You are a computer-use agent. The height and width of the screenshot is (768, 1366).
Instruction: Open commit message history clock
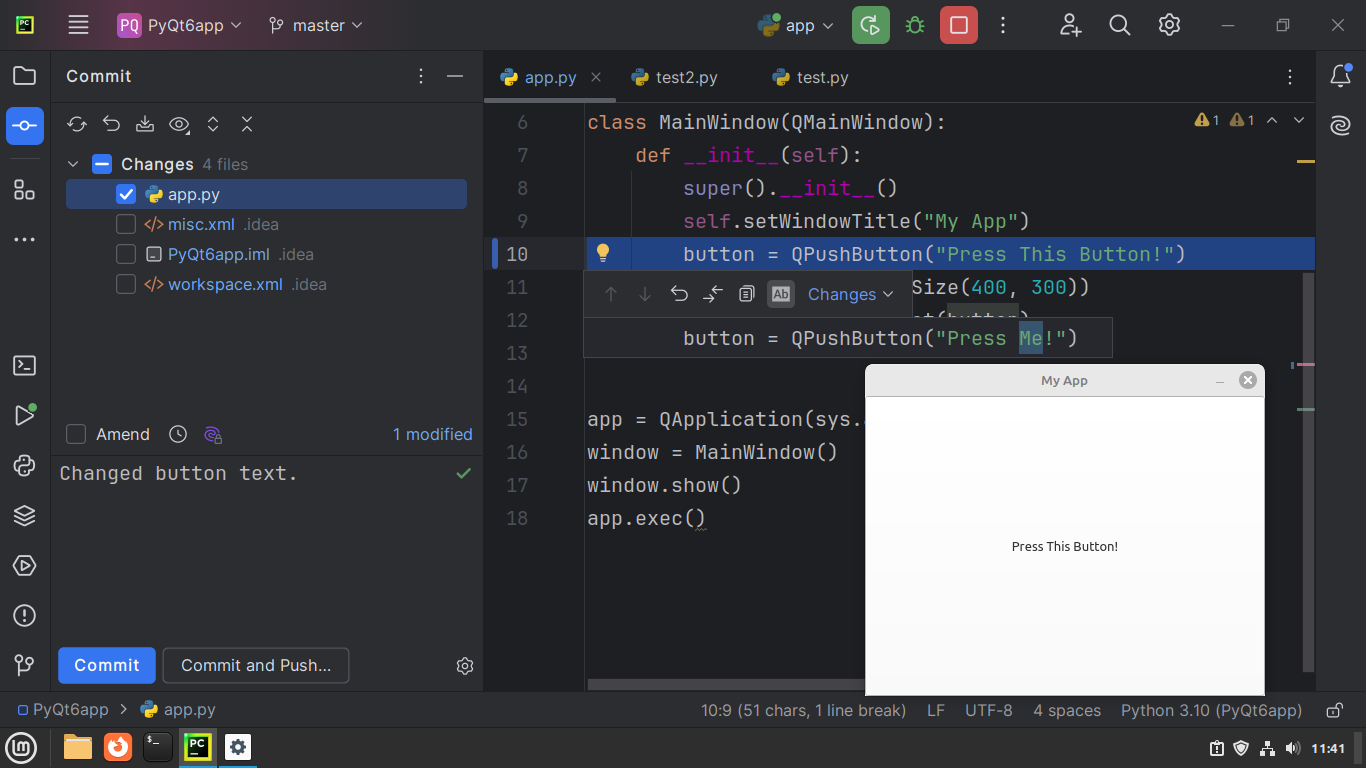tap(178, 434)
